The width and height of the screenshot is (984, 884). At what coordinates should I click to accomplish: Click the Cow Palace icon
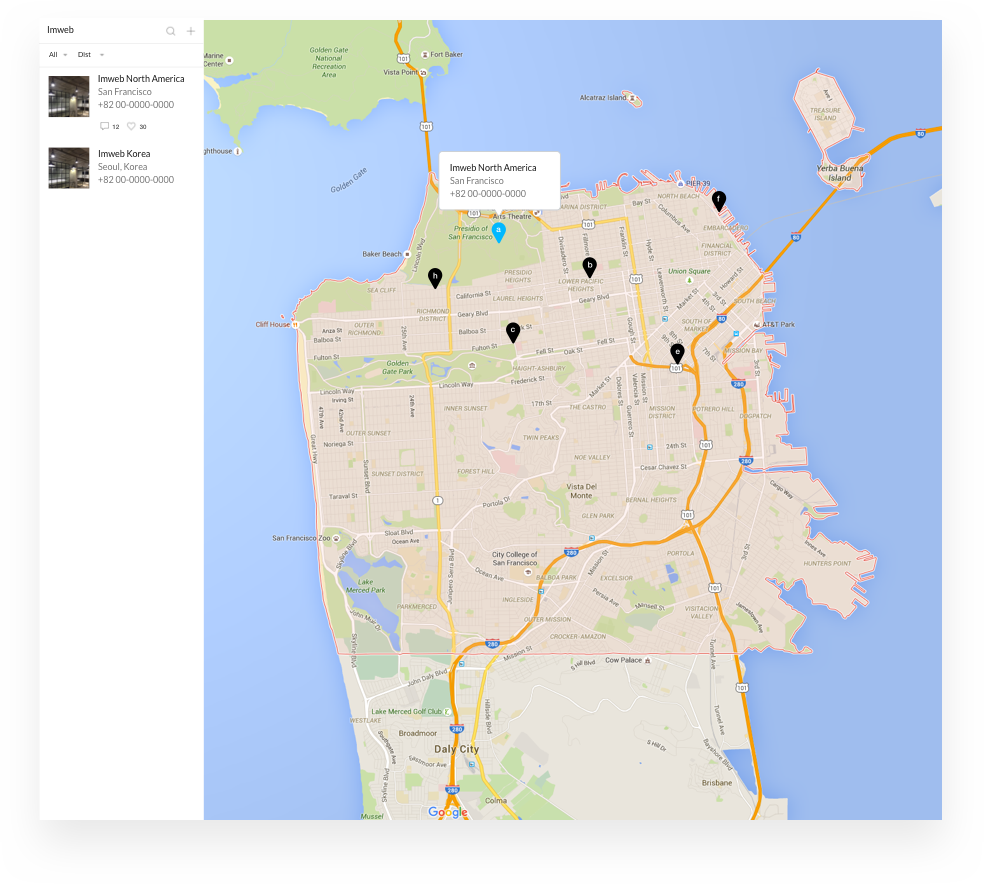tap(648, 661)
